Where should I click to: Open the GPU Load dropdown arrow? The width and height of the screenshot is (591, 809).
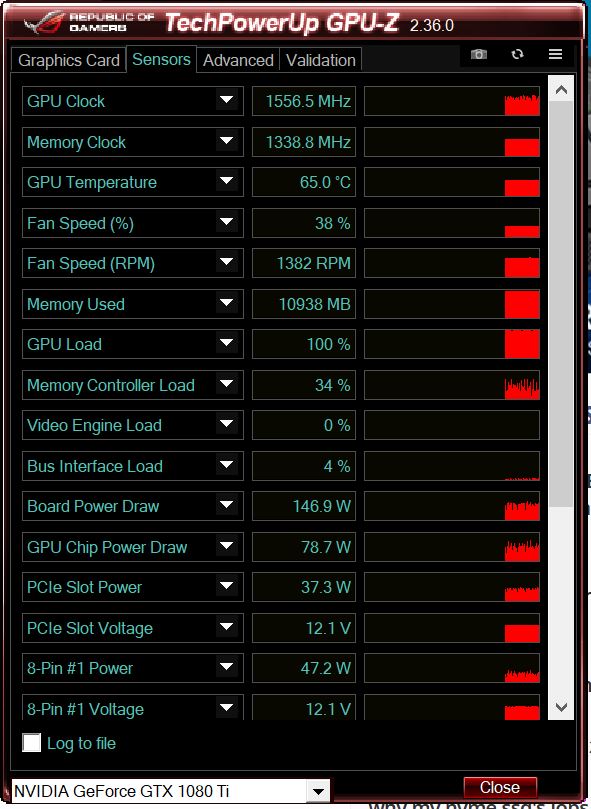pos(227,344)
